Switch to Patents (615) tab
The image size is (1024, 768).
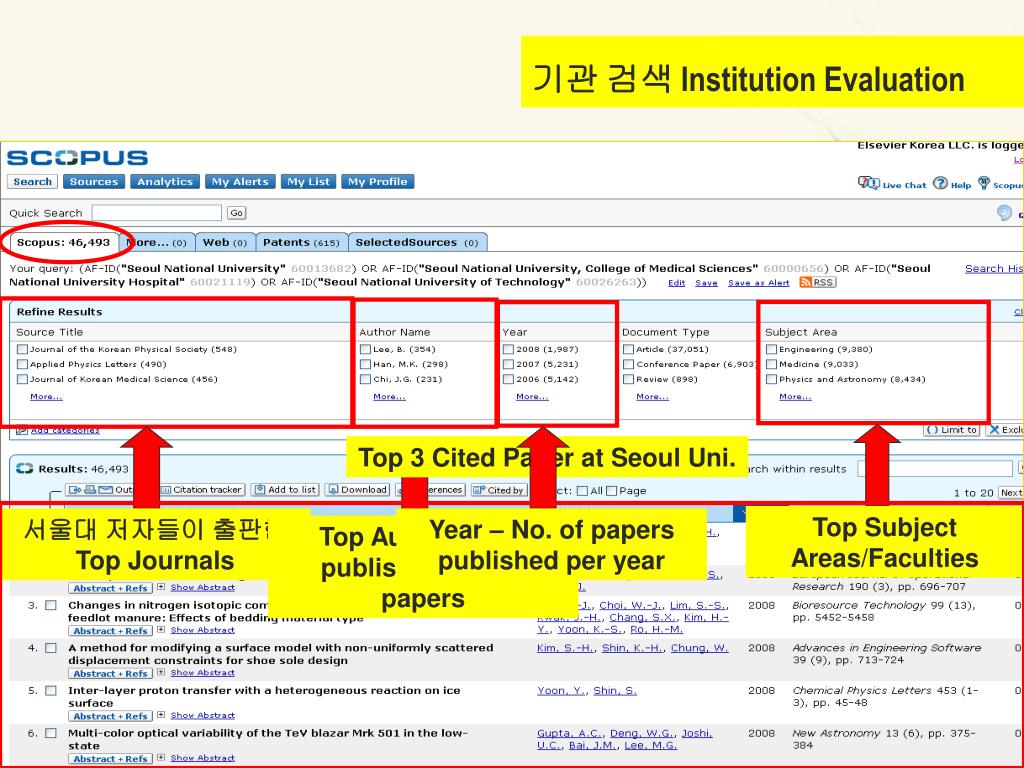(x=301, y=242)
